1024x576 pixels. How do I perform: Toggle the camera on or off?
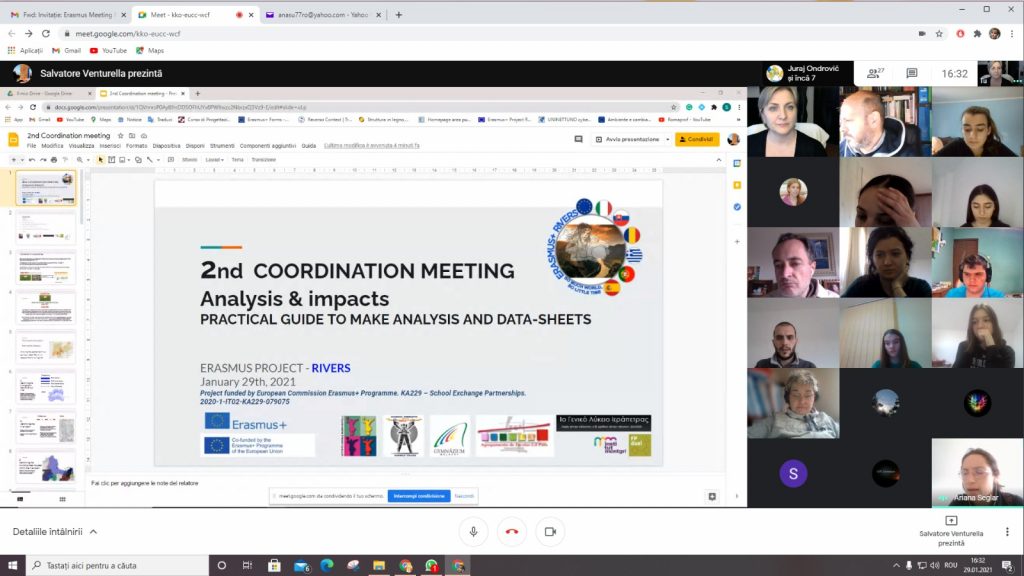click(x=549, y=532)
